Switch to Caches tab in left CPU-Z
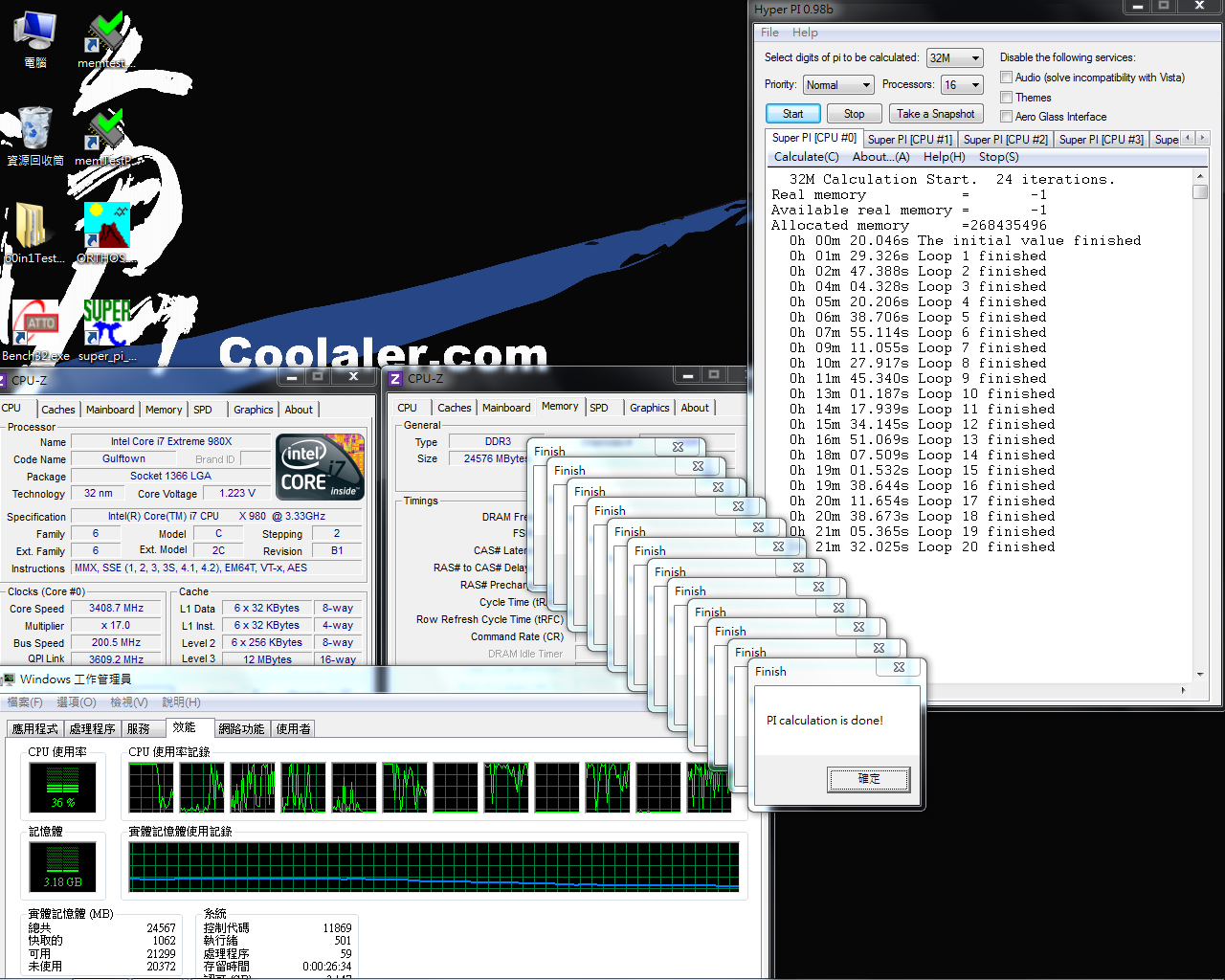 pyautogui.click(x=58, y=410)
